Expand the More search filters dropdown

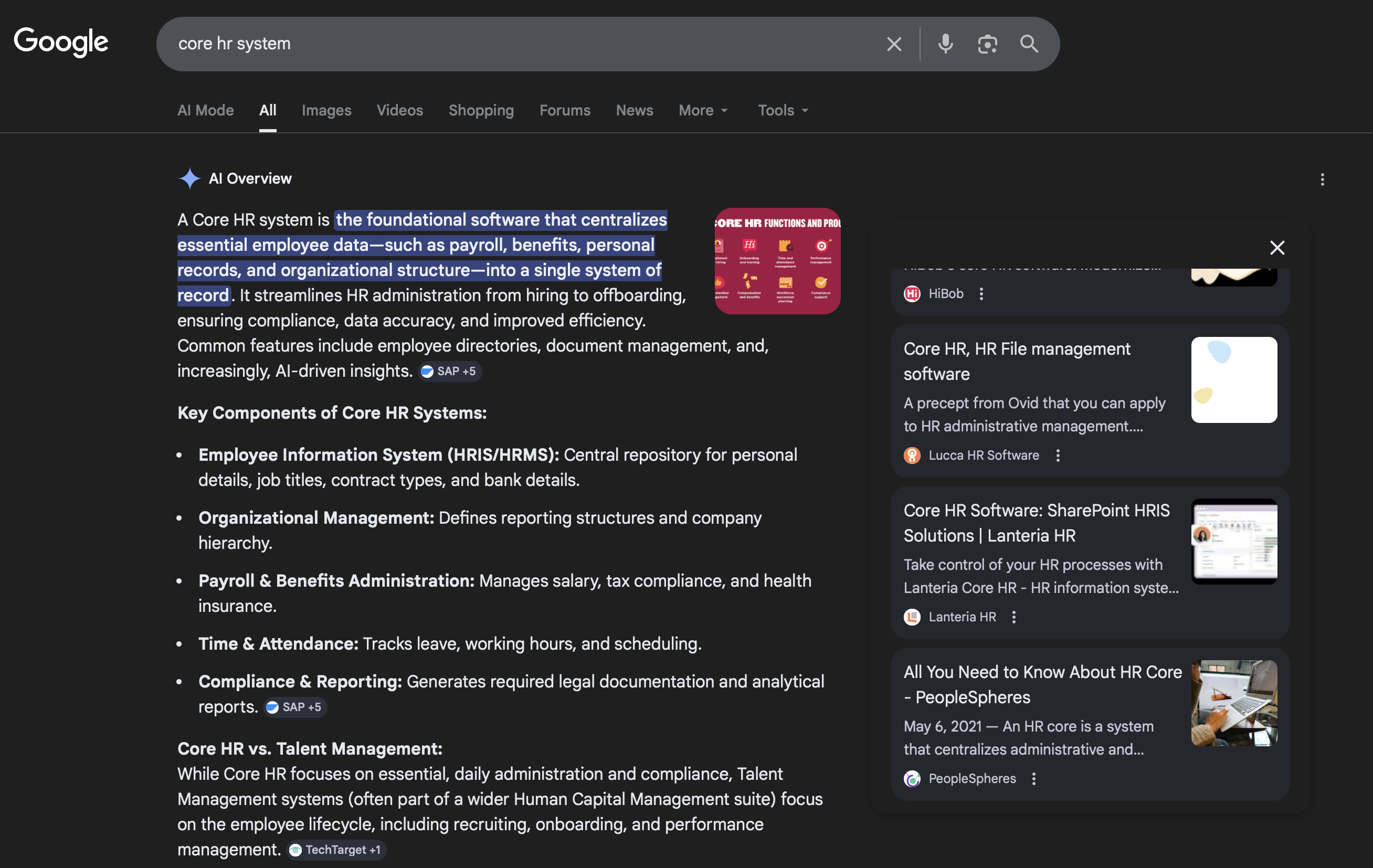click(x=702, y=110)
